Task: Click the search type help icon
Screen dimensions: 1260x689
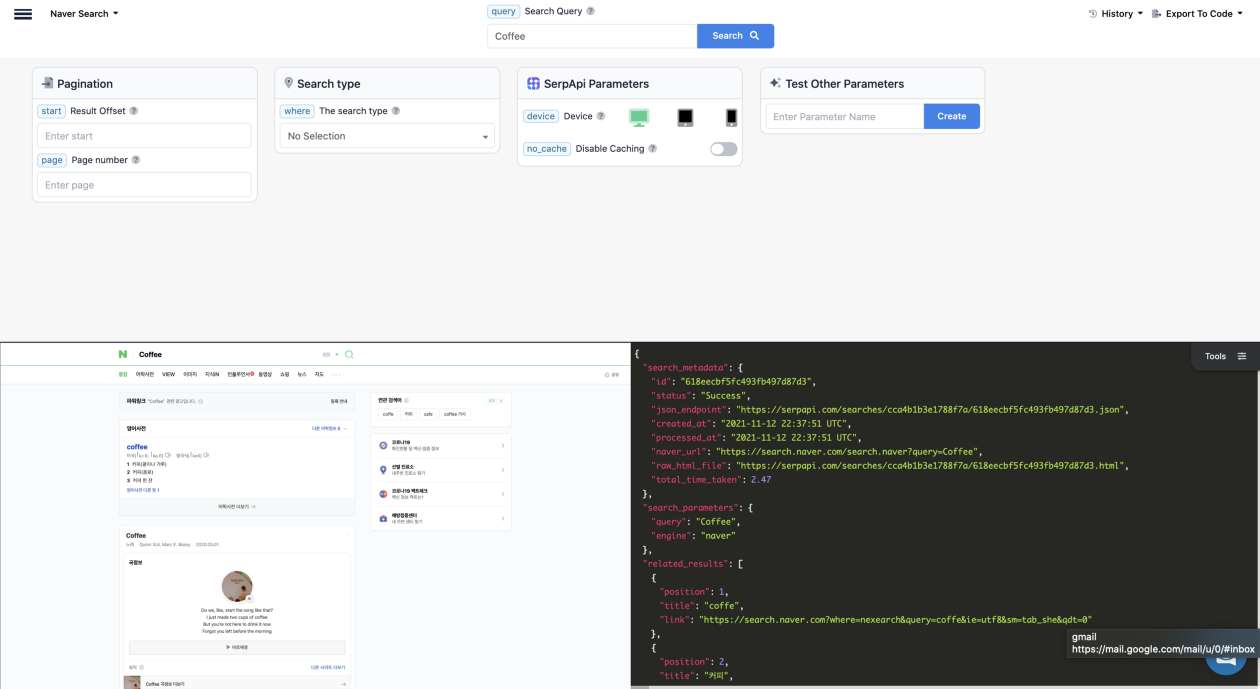Action: click(396, 111)
